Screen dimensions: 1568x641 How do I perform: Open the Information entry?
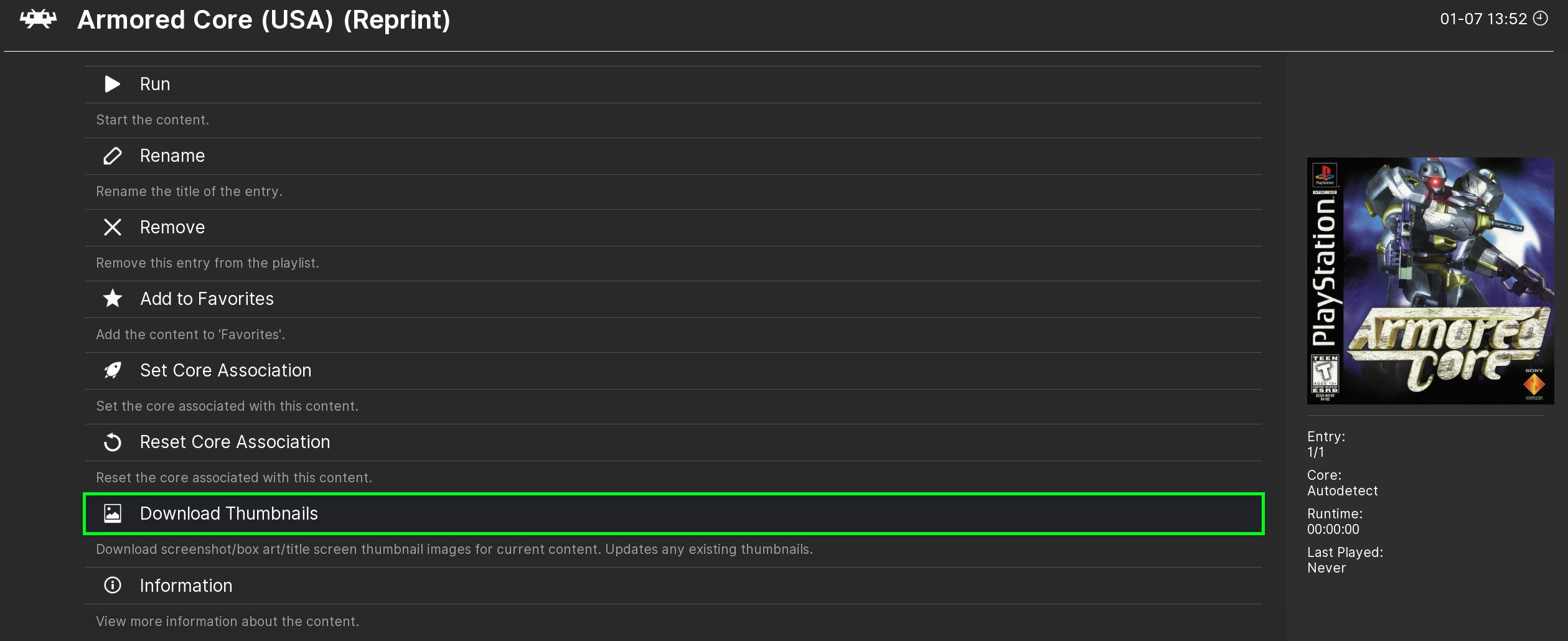tap(674, 586)
